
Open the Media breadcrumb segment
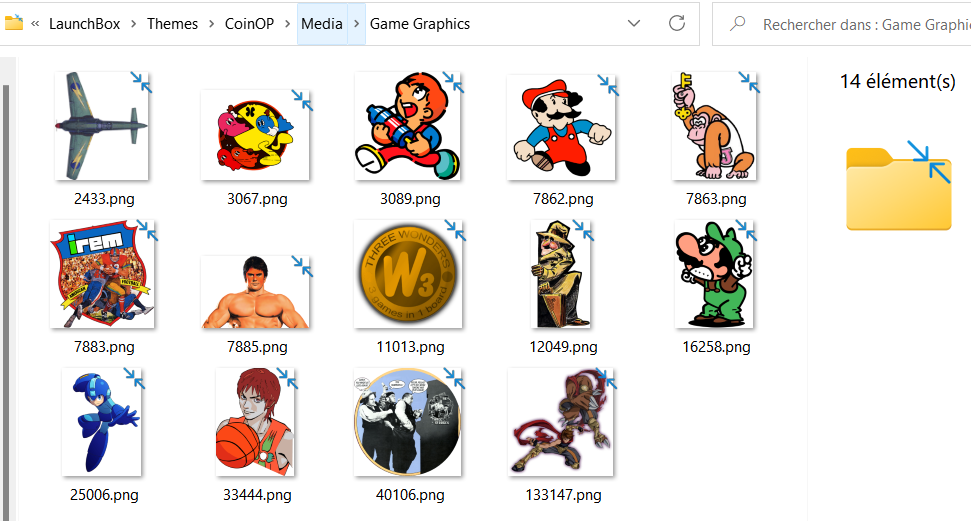[x=322, y=24]
